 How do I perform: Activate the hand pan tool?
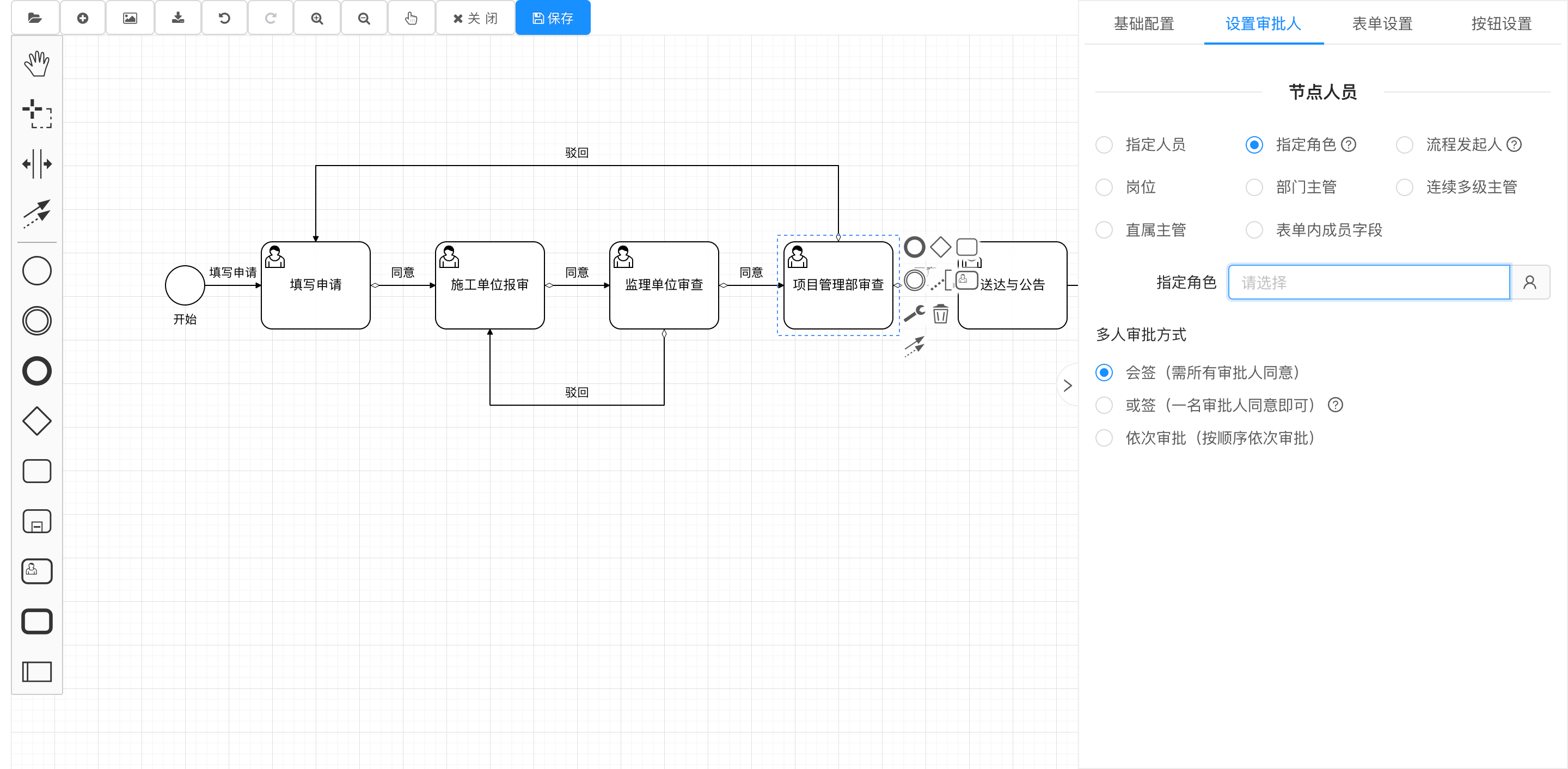(x=36, y=63)
